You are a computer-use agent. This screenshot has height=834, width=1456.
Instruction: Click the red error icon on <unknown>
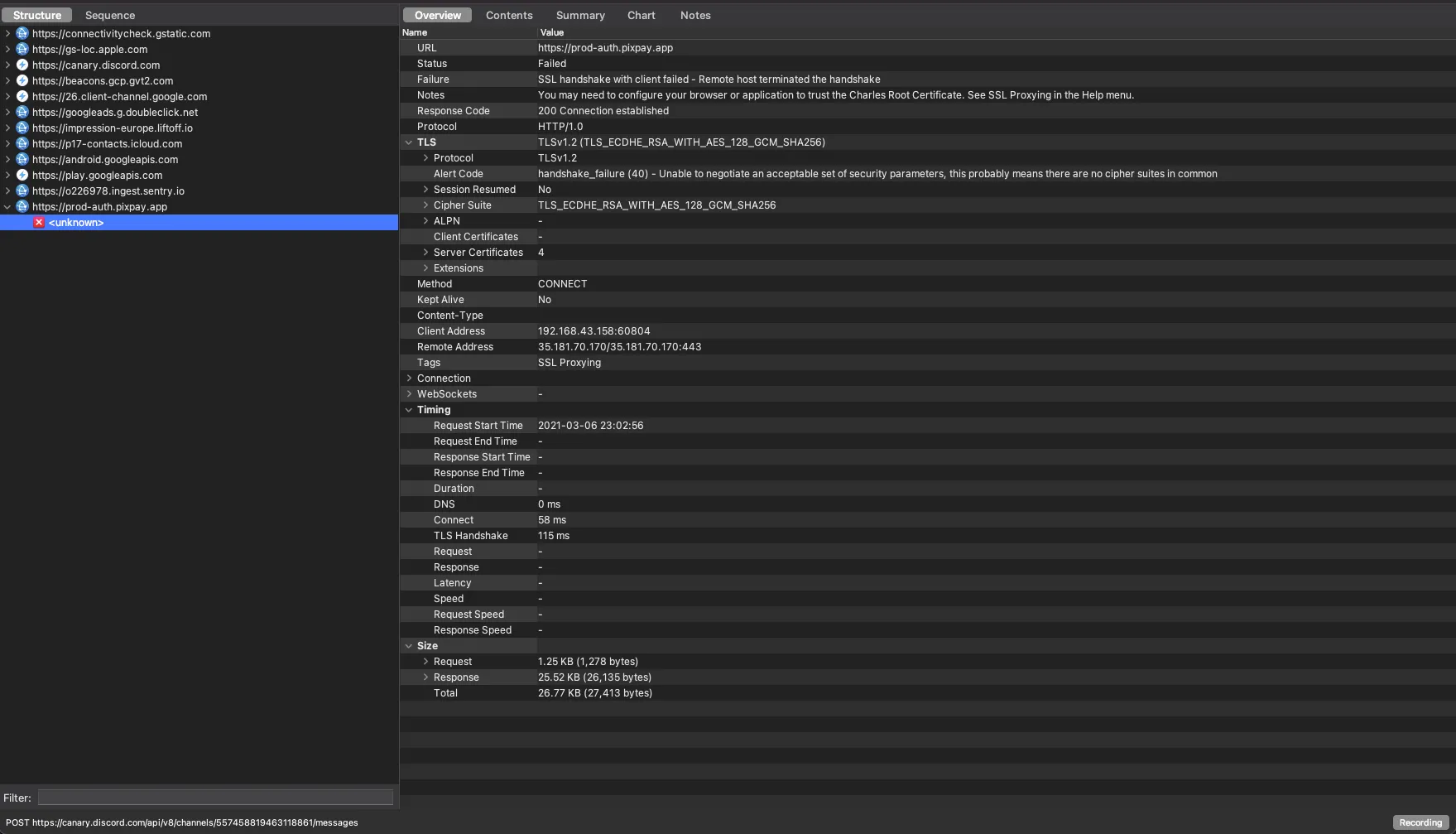click(39, 223)
